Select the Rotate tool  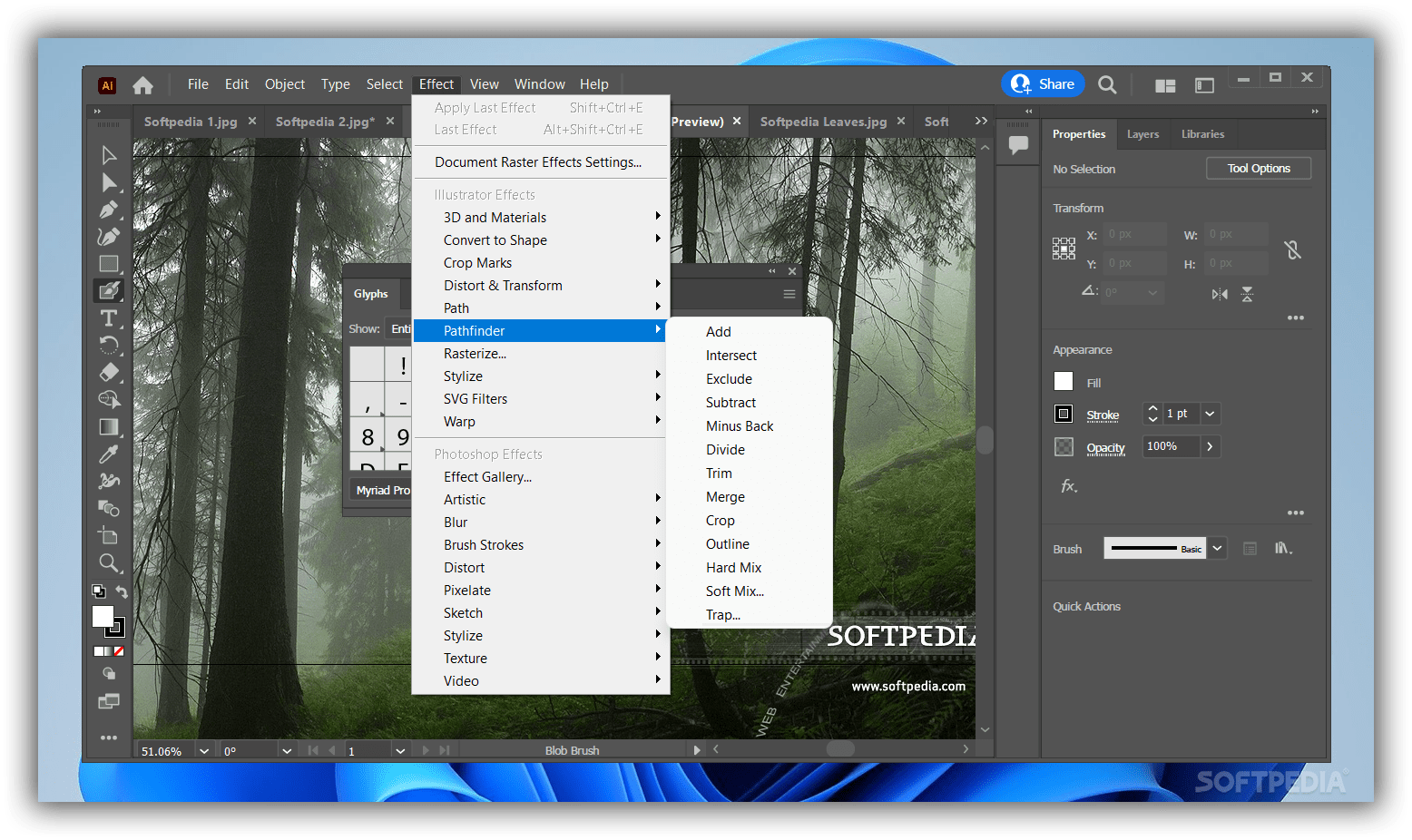(x=109, y=345)
